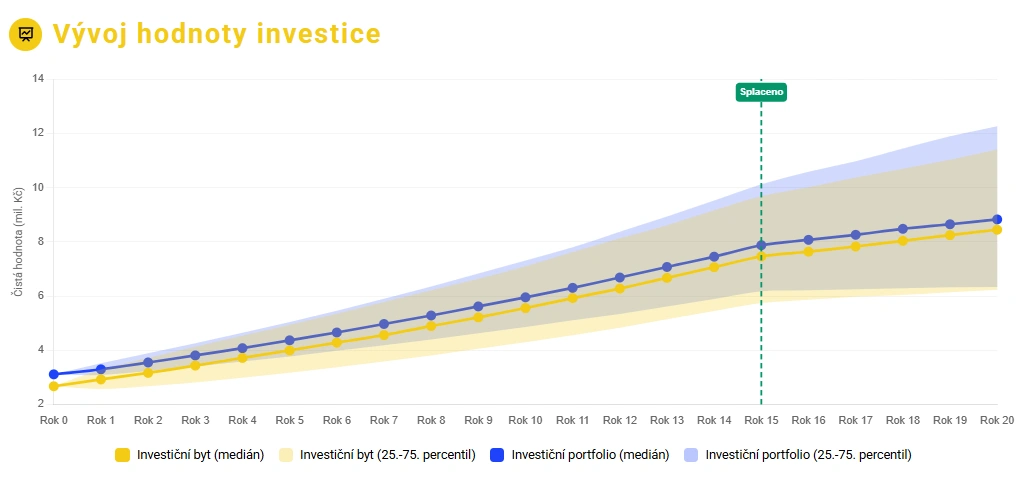The image size is (1024, 477).
Task: Click the pale yellow Investiční byt percentil swatch
Action: pos(284,455)
